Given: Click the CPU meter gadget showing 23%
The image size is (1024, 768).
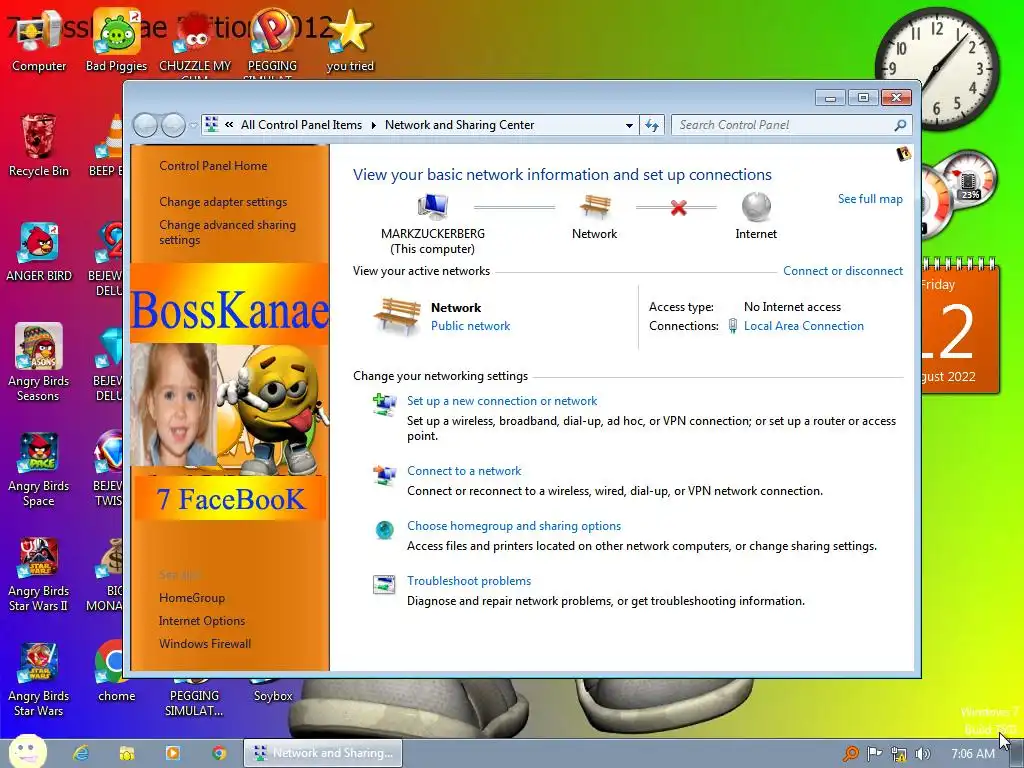Looking at the screenshot, I should [968, 179].
